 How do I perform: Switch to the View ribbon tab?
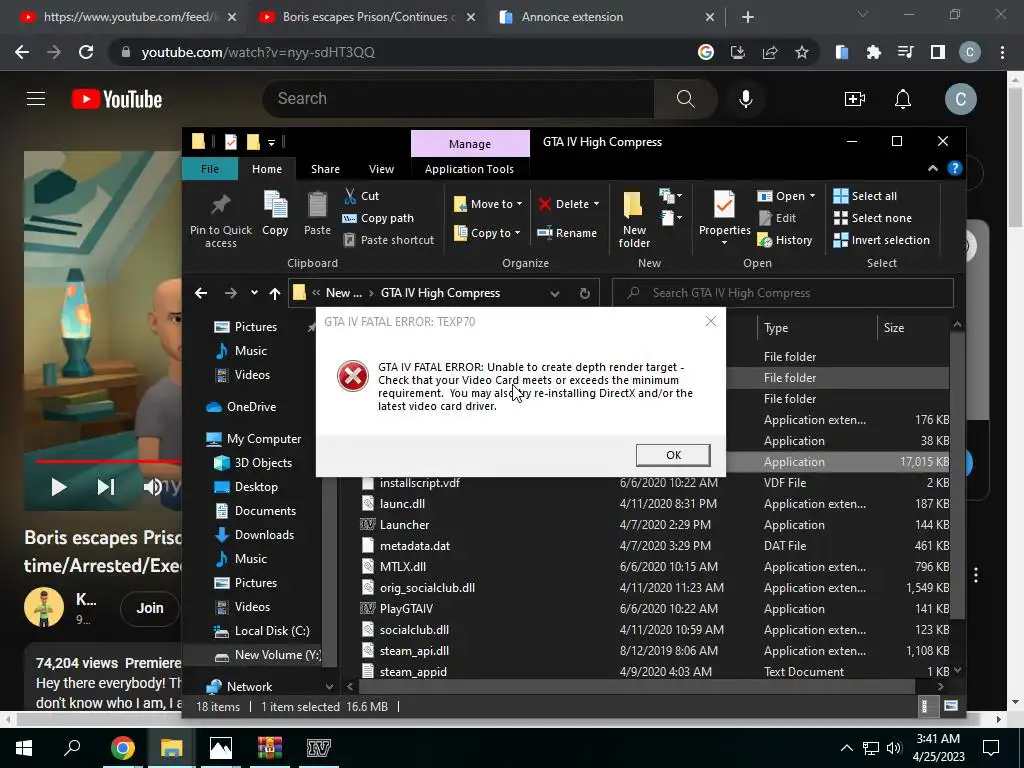[x=381, y=168]
